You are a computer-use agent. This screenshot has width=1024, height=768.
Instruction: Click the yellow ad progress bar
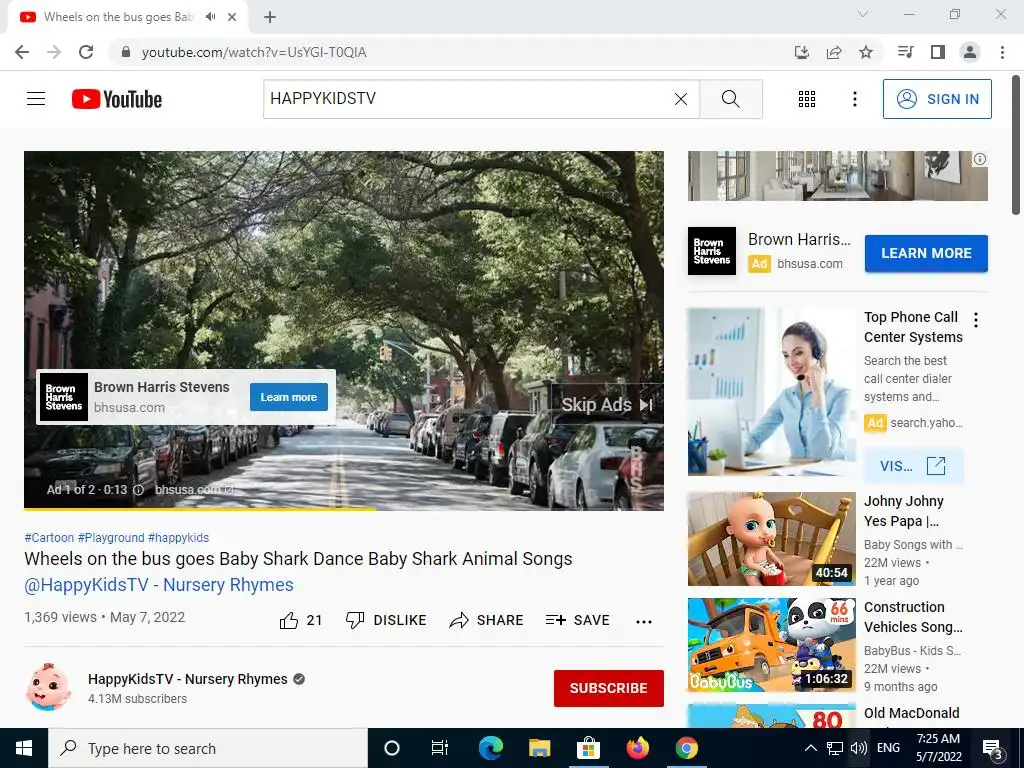click(x=199, y=509)
